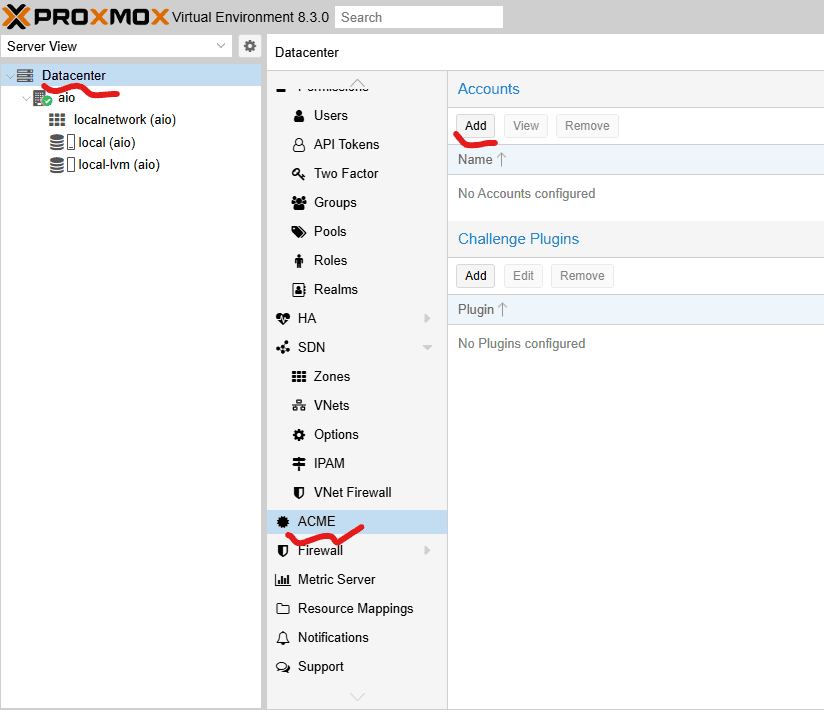824x710 pixels.
Task: Click the Metric Server chart icon
Action: [x=283, y=580]
